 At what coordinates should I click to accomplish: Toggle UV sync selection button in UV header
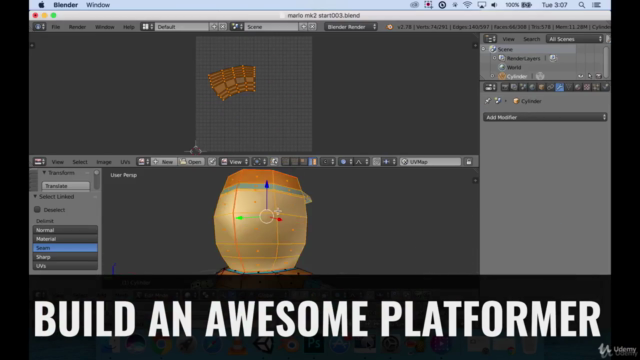[274, 162]
